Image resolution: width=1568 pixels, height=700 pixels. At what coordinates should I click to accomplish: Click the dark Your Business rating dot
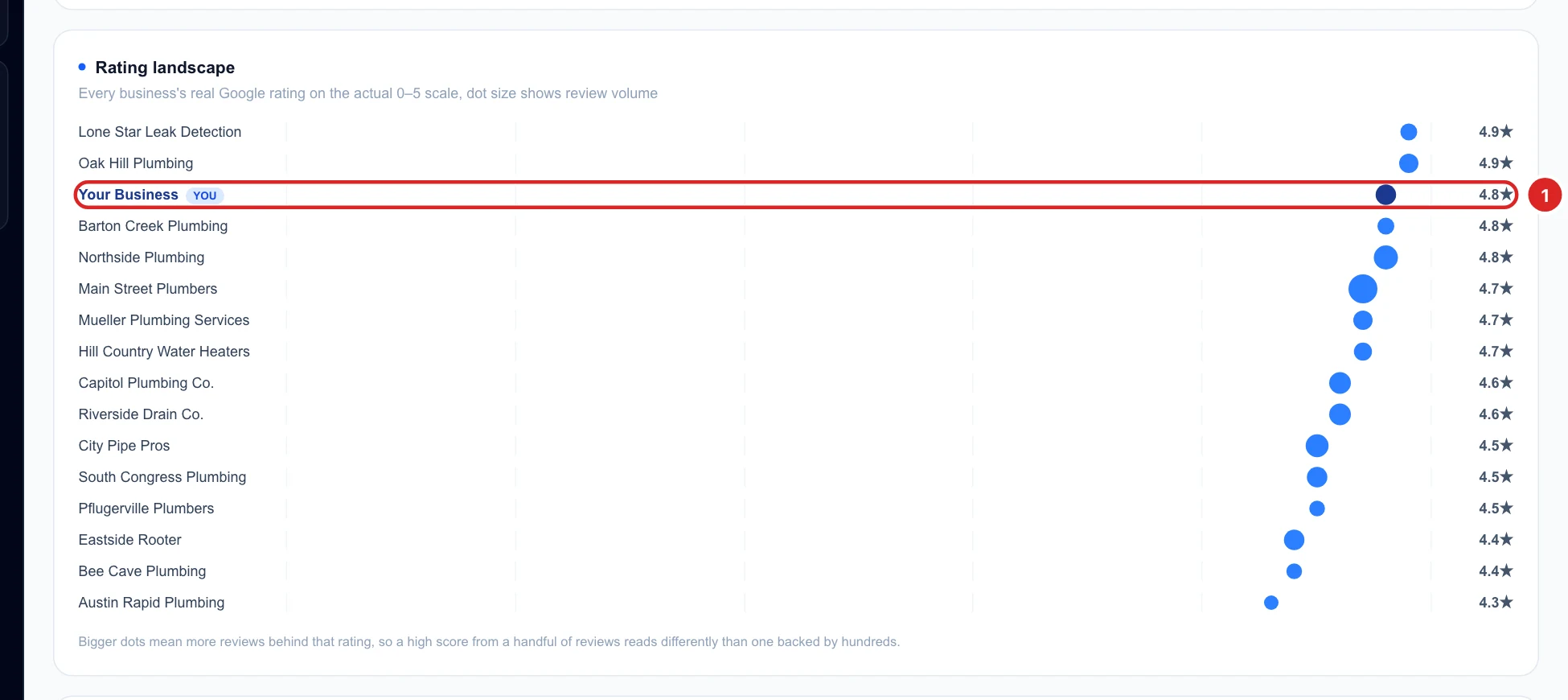coord(1385,195)
